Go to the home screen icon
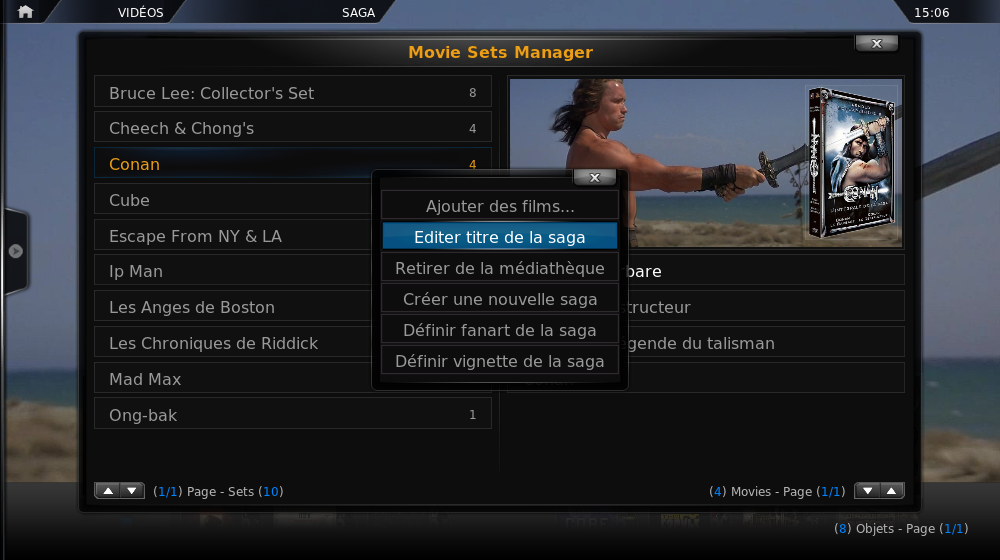 (x=26, y=11)
